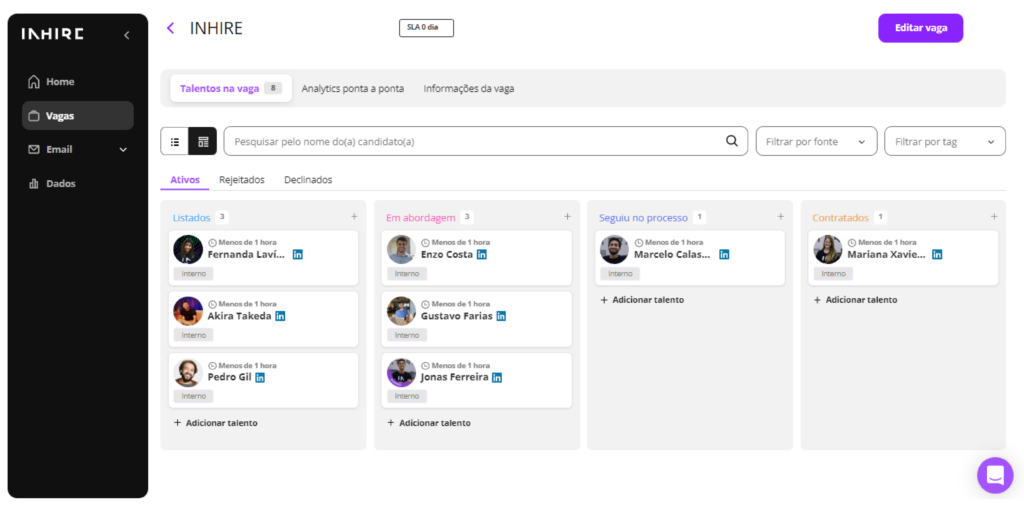
Task: Open the Filtrar por fonte dropdown
Action: [x=816, y=141]
